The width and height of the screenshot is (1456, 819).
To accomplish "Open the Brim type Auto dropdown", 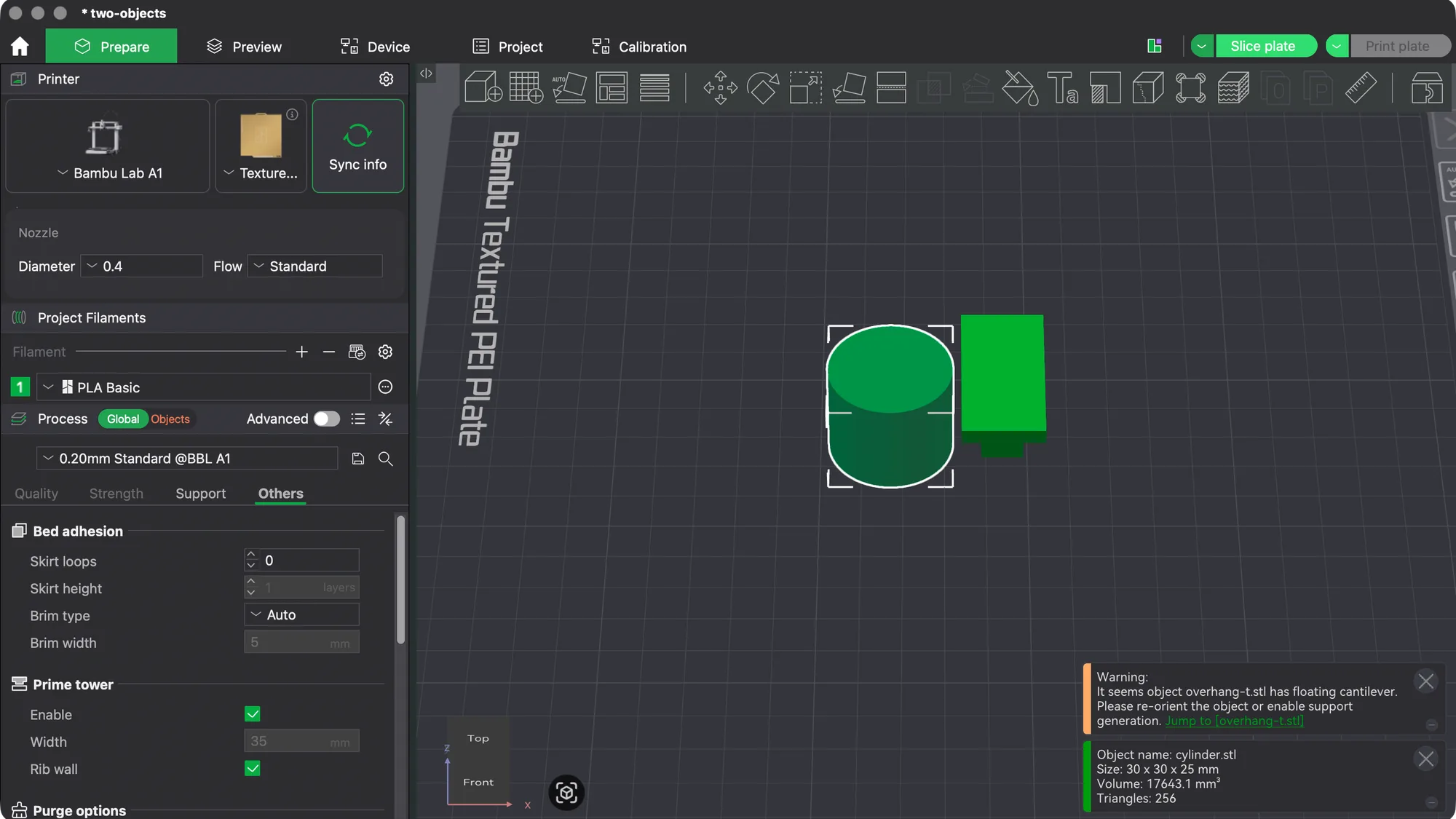I will (x=301, y=614).
